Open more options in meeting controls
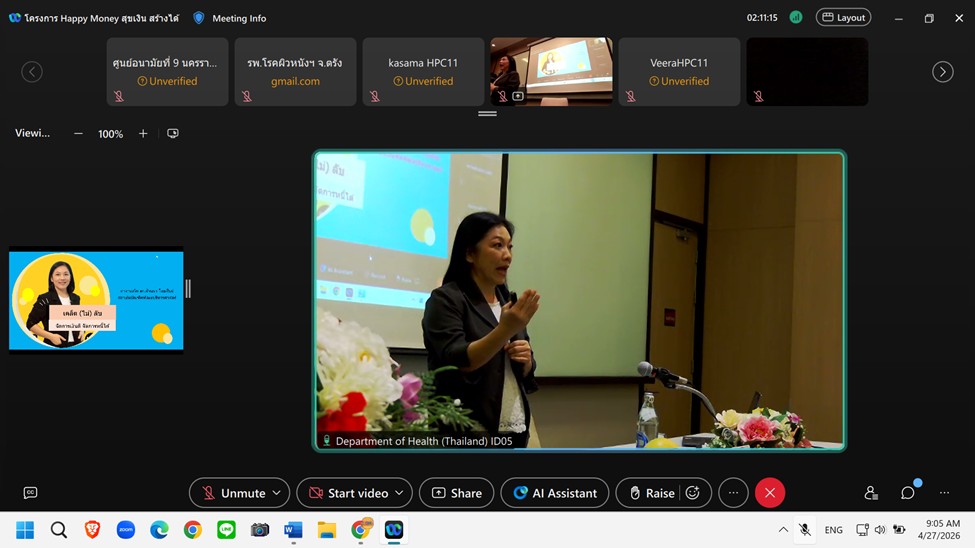Screen dimensions: 975x548 tap(733, 493)
